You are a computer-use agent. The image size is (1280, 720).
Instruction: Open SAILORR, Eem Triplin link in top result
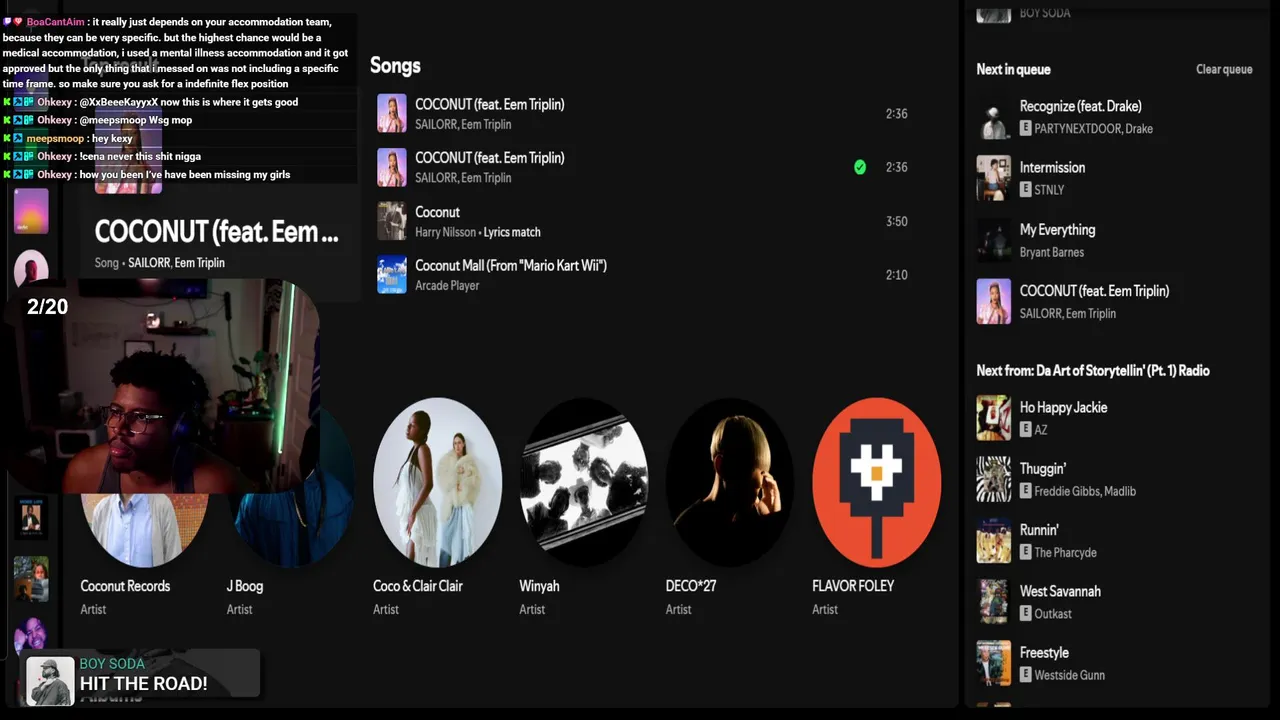pyautogui.click(x=176, y=263)
